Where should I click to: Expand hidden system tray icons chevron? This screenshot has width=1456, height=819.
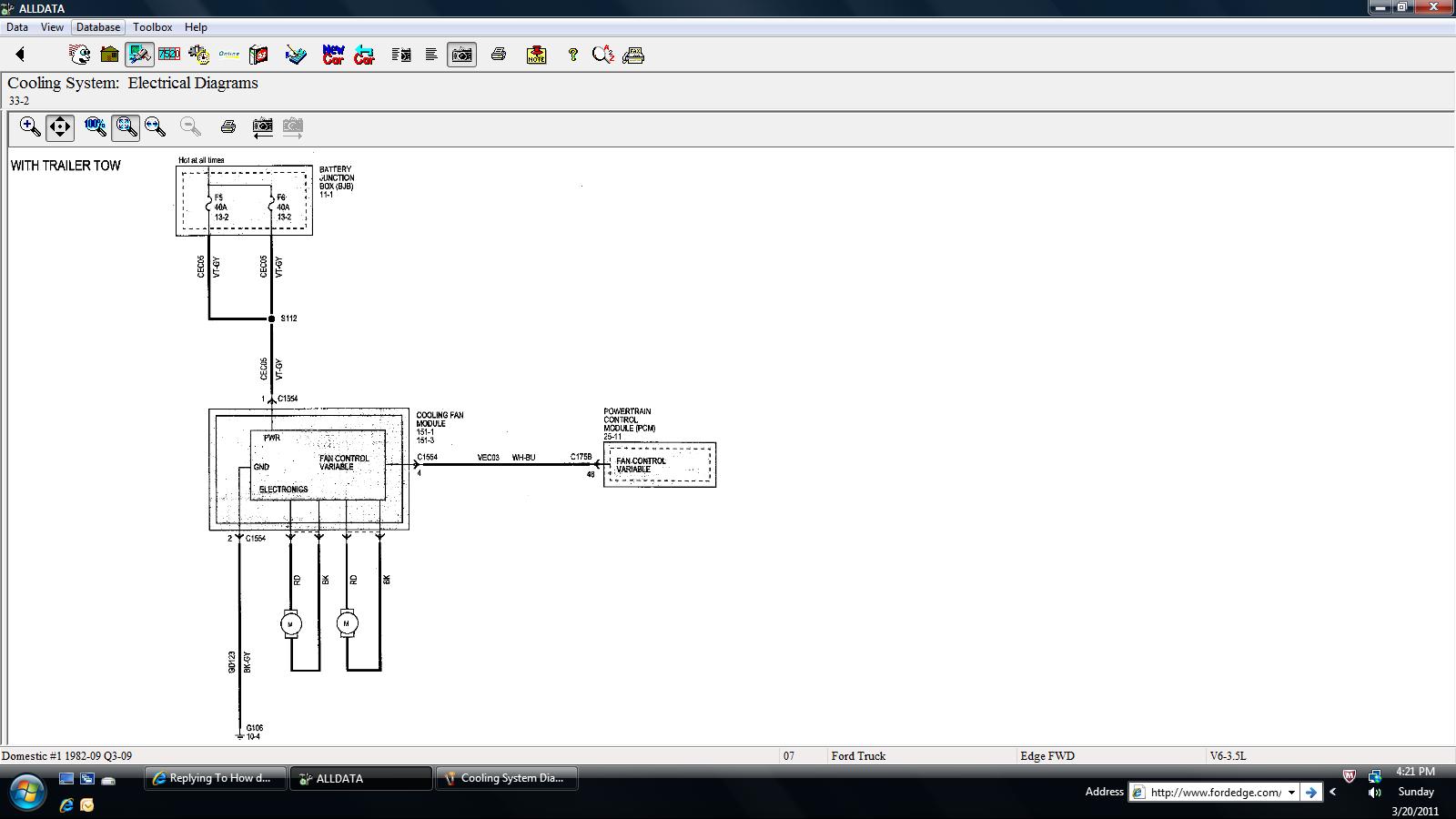pyautogui.click(x=1333, y=792)
